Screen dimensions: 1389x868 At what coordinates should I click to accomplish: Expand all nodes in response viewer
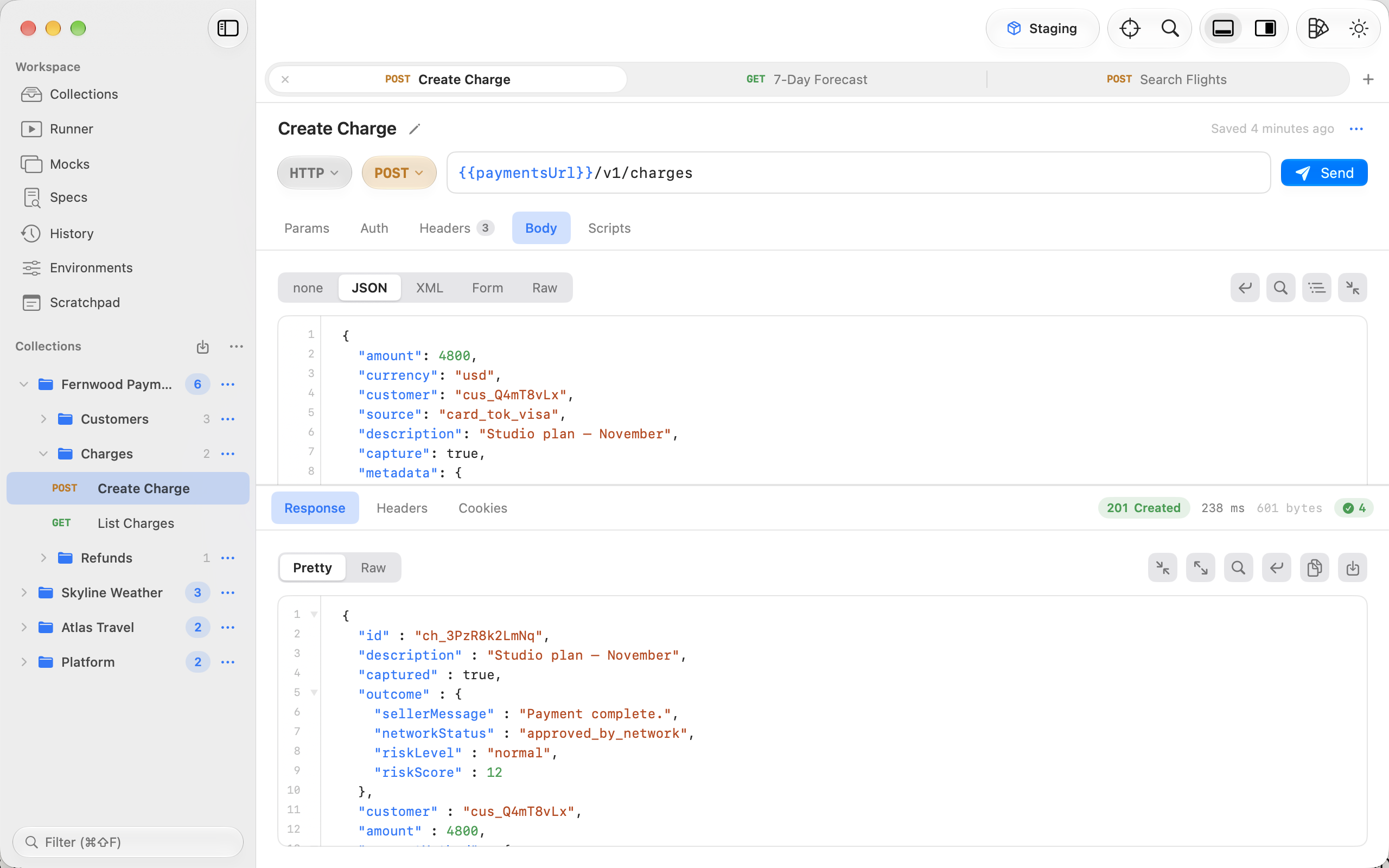point(1201,568)
